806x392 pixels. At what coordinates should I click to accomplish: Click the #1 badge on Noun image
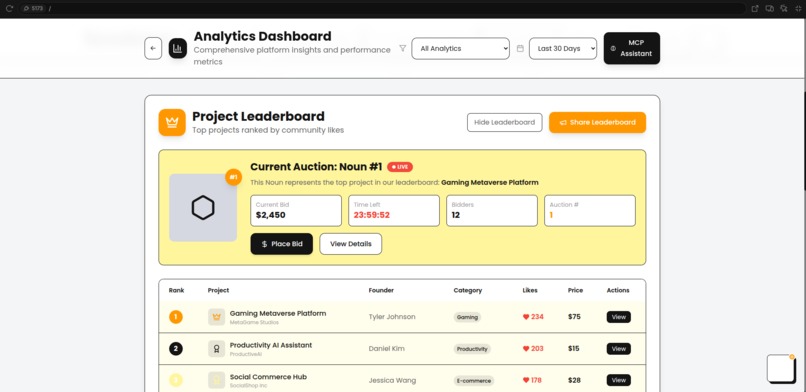click(233, 177)
